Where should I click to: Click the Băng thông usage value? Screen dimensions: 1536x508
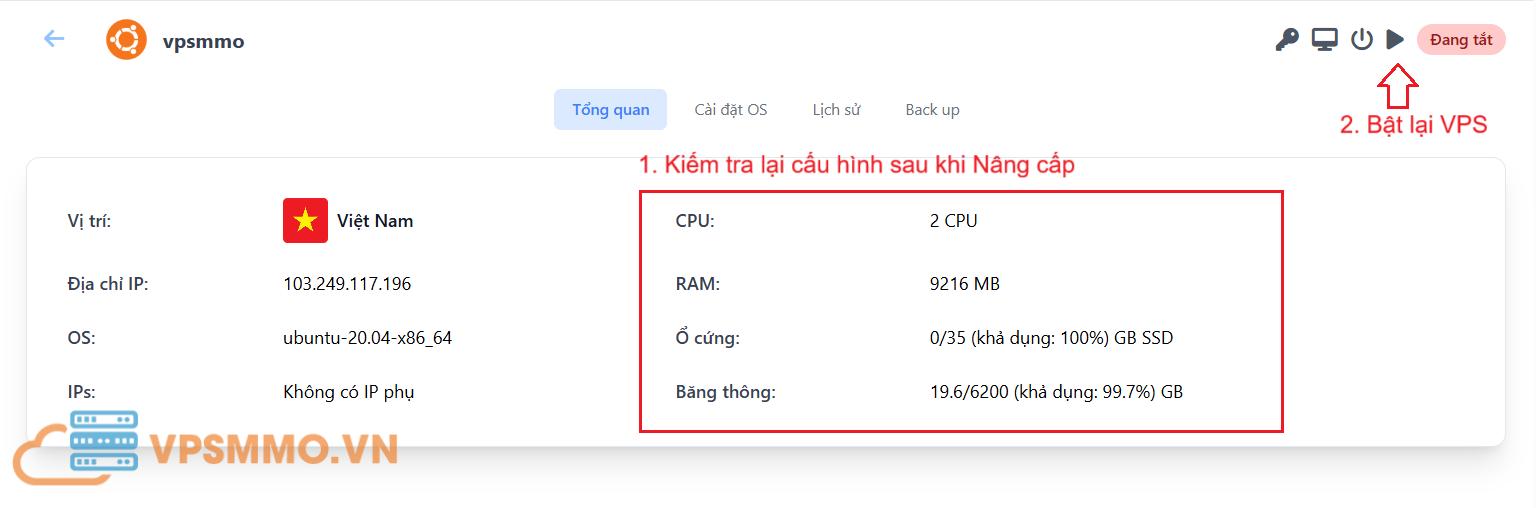(1056, 392)
